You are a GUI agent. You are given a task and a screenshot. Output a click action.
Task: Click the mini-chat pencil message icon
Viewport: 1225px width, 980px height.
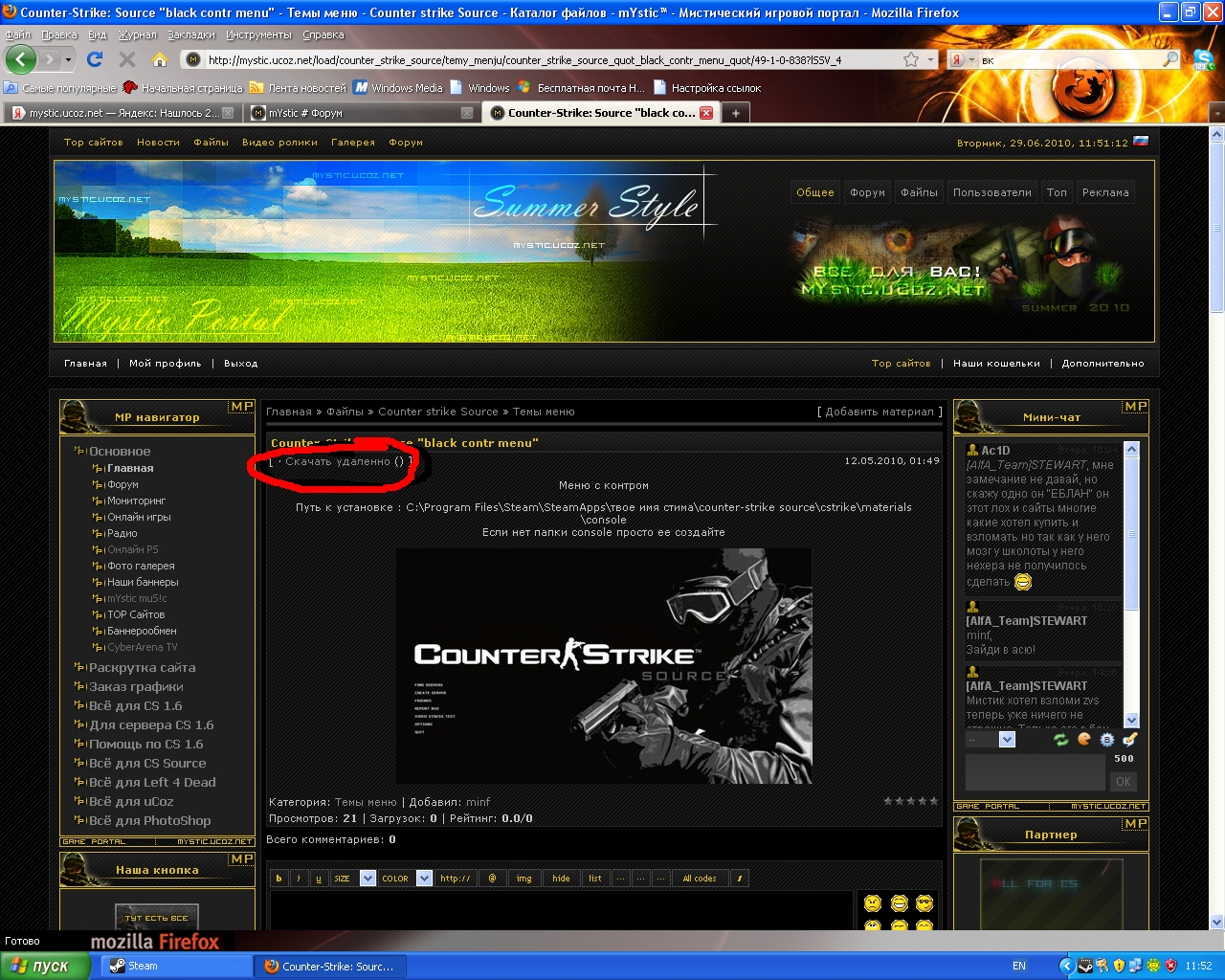click(1129, 739)
